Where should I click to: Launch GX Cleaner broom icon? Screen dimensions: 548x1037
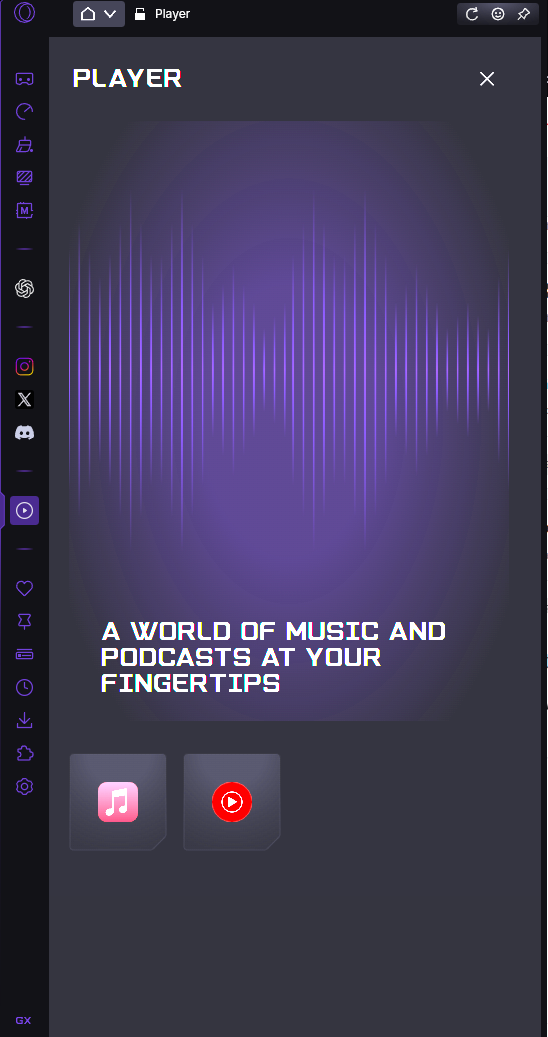24,145
